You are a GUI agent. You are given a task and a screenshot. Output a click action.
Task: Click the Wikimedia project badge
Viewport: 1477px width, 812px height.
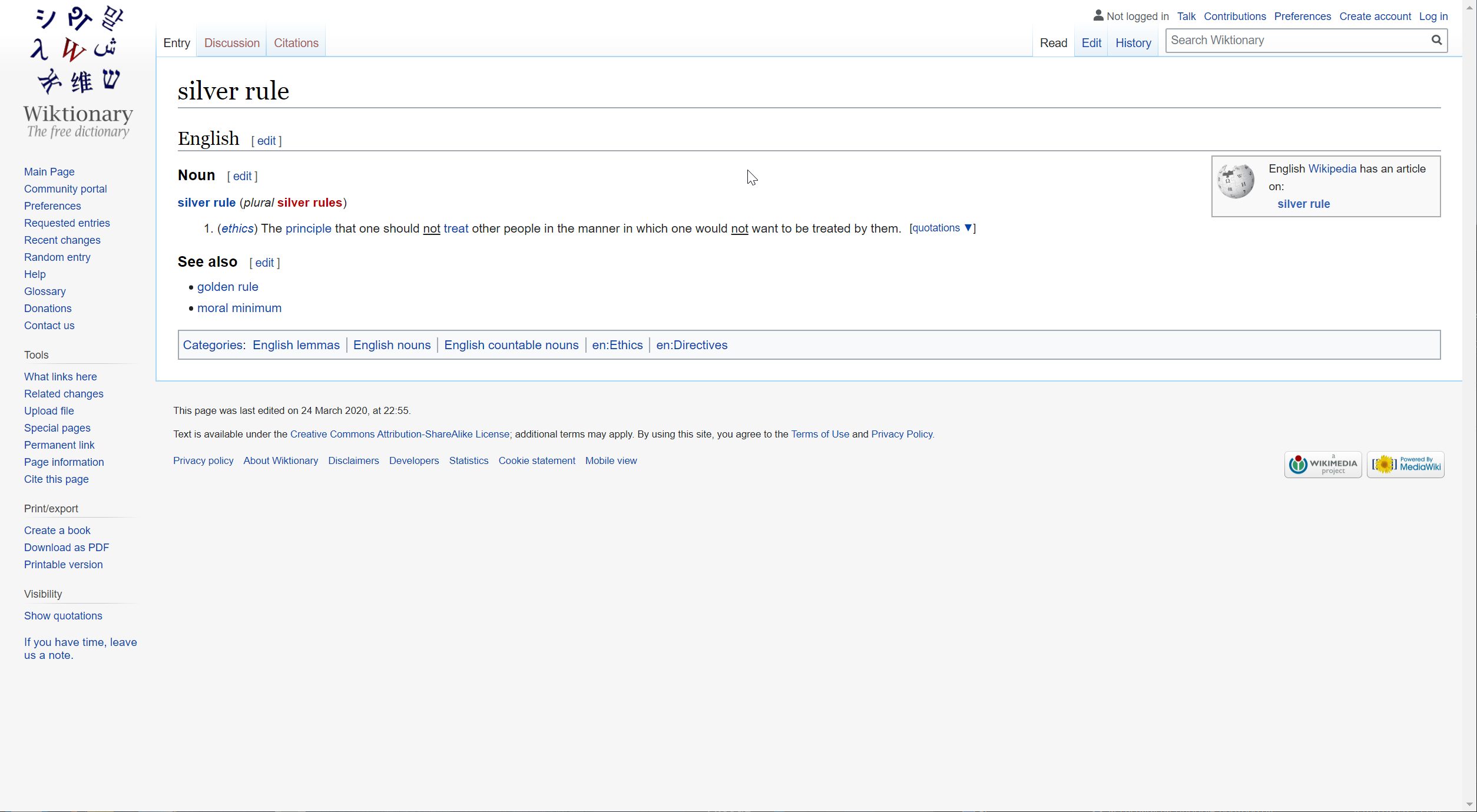[1323, 465]
